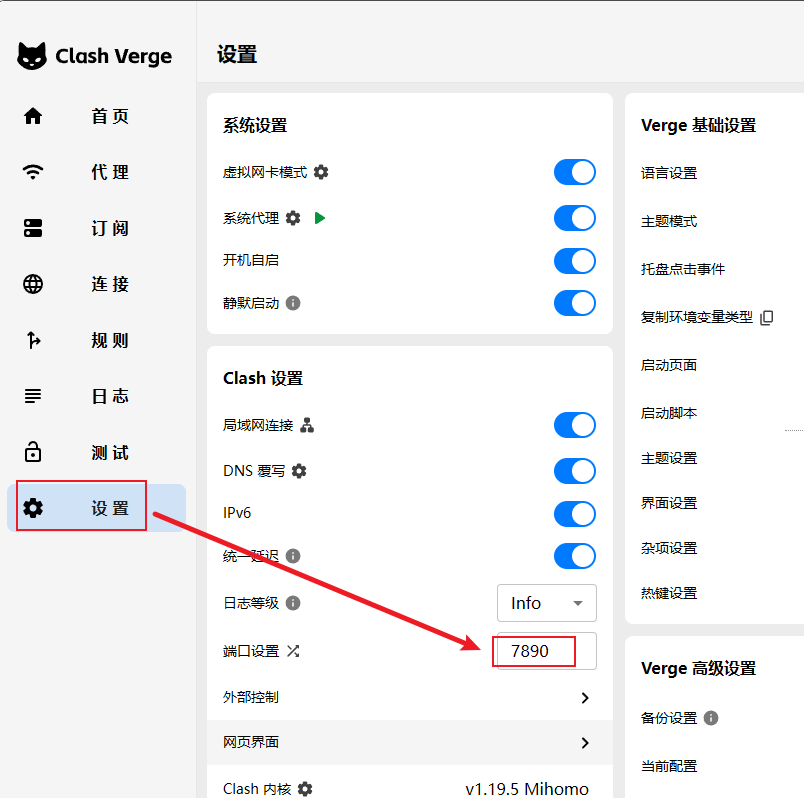Click info icon next to 日志等级
The image size is (804, 798).
point(293,603)
